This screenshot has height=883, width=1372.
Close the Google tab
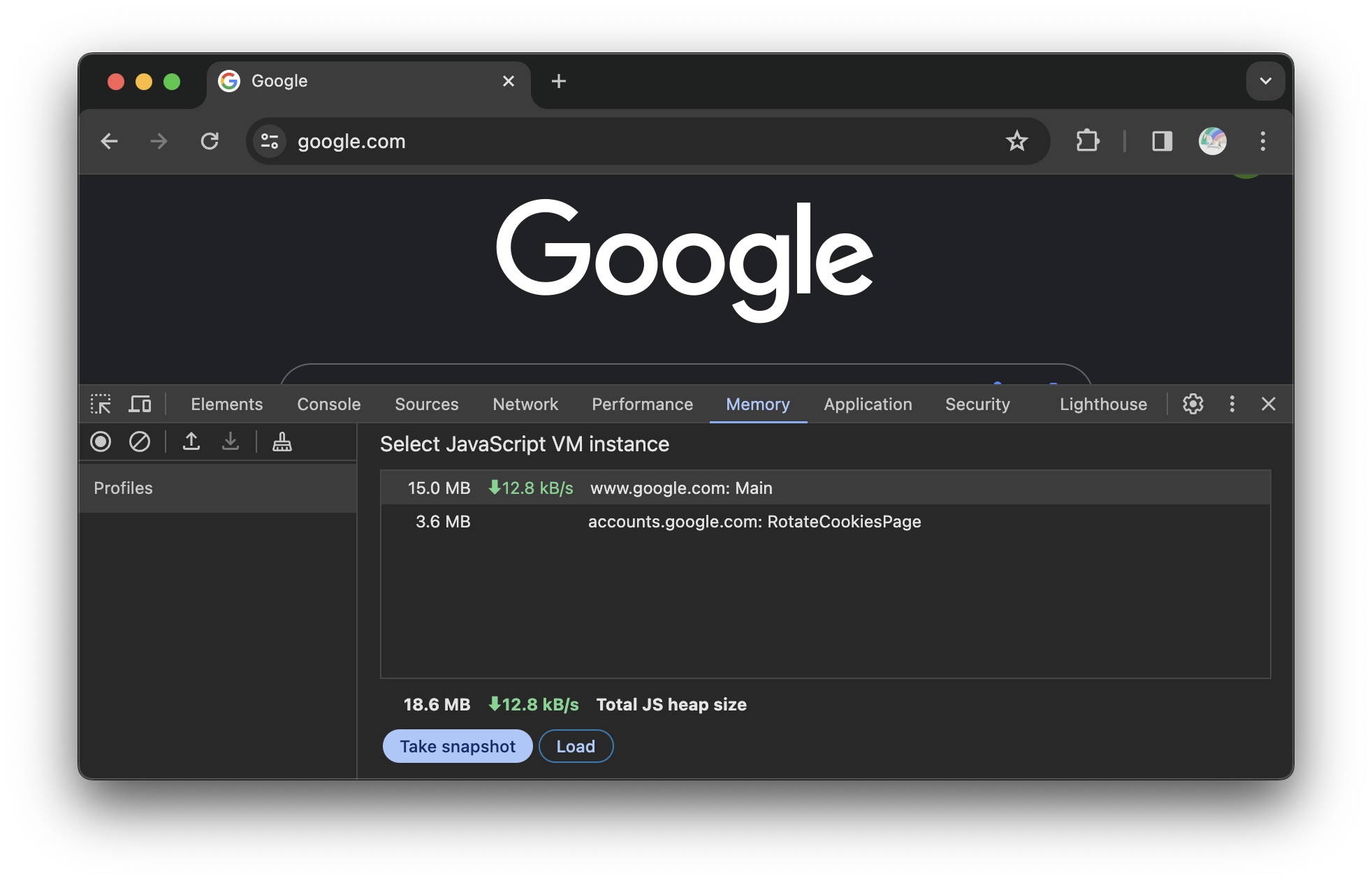(509, 81)
